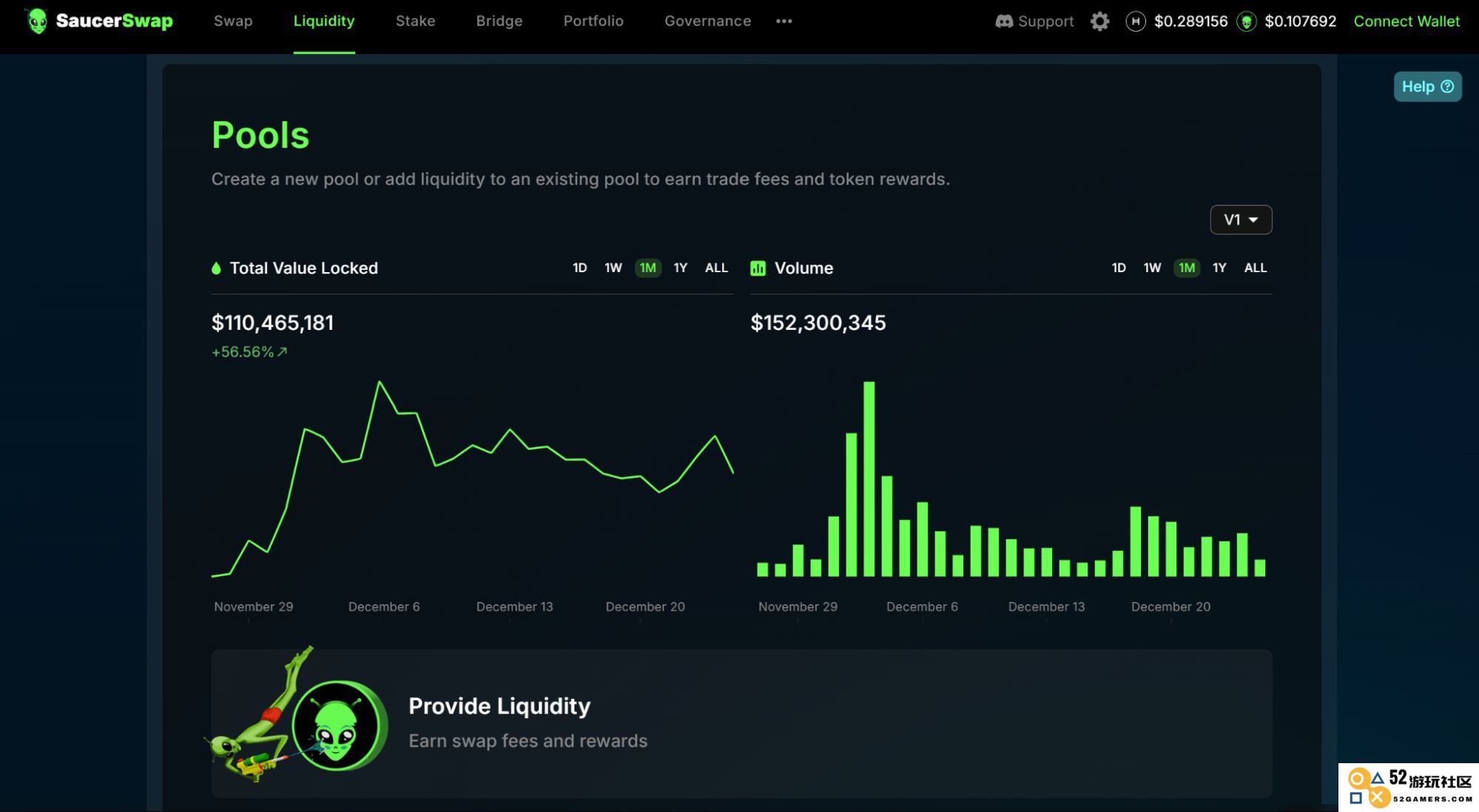Image resolution: width=1479 pixels, height=812 pixels.
Task: Set Total Value Locked range to ALL
Action: (716, 268)
